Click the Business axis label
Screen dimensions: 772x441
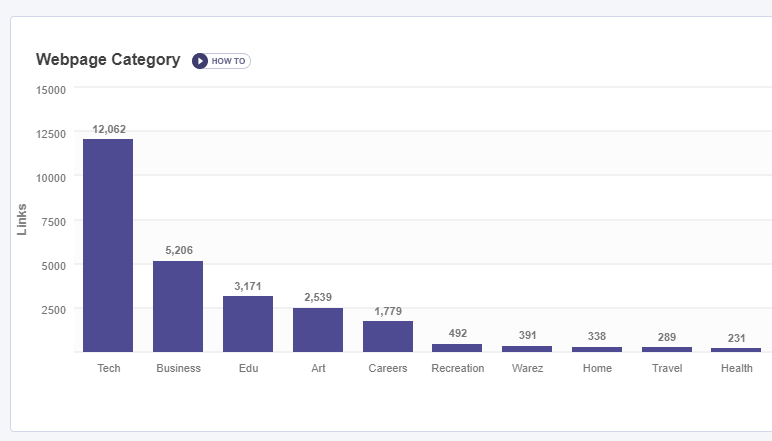click(178, 368)
